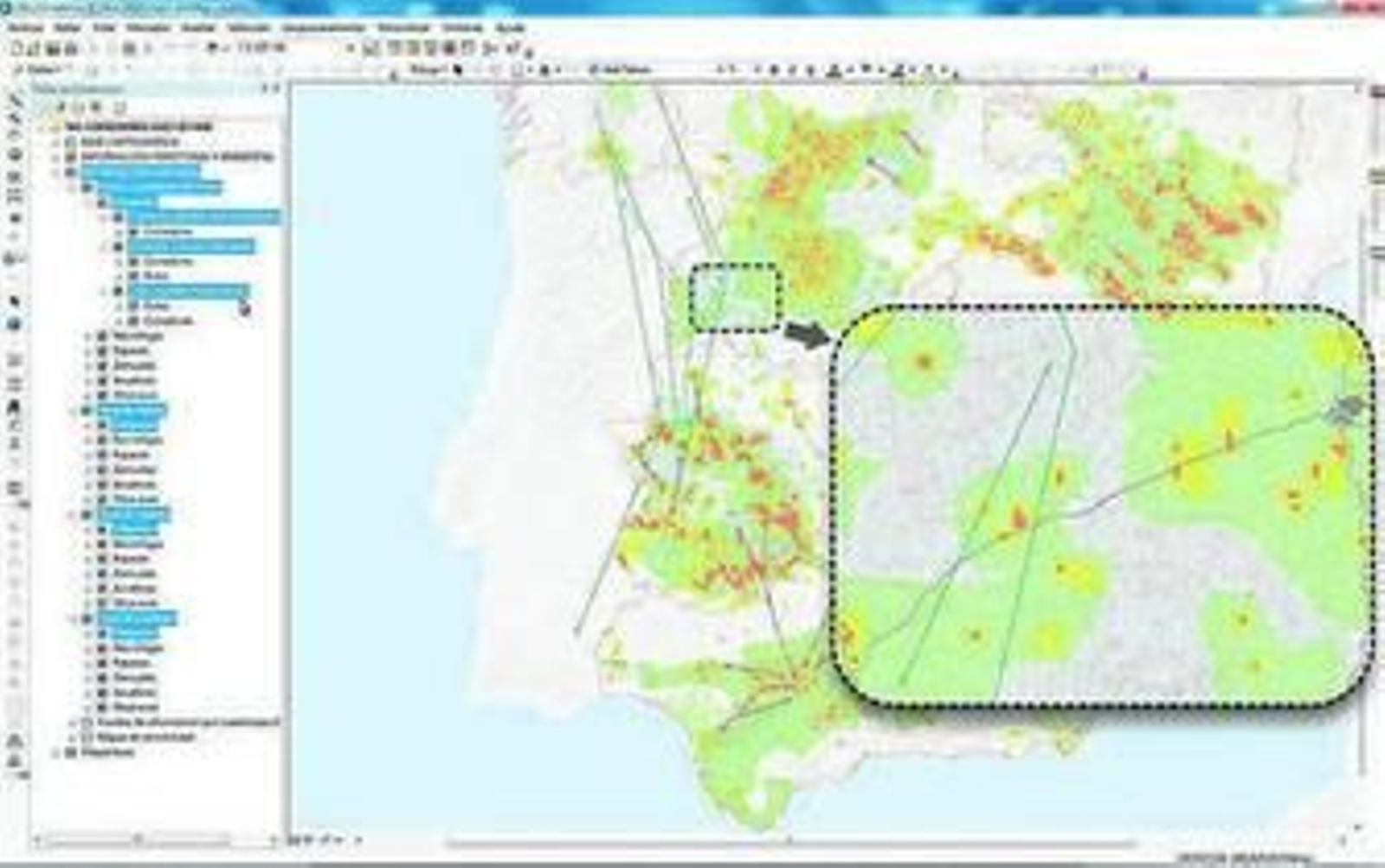1385x868 pixels.
Task: Click the Editor toolbar button
Action: coord(42,69)
